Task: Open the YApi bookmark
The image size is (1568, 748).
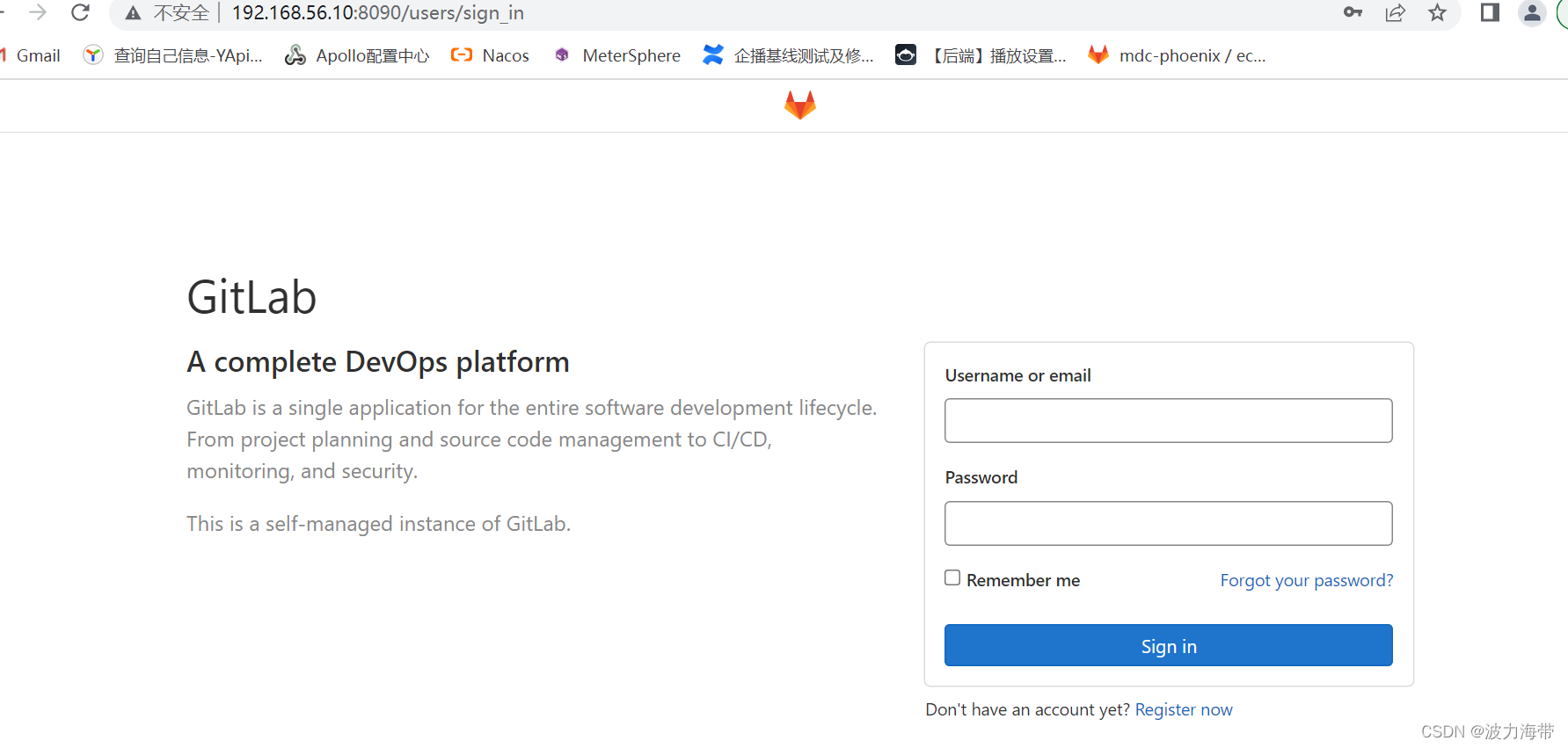Action: pos(173,55)
